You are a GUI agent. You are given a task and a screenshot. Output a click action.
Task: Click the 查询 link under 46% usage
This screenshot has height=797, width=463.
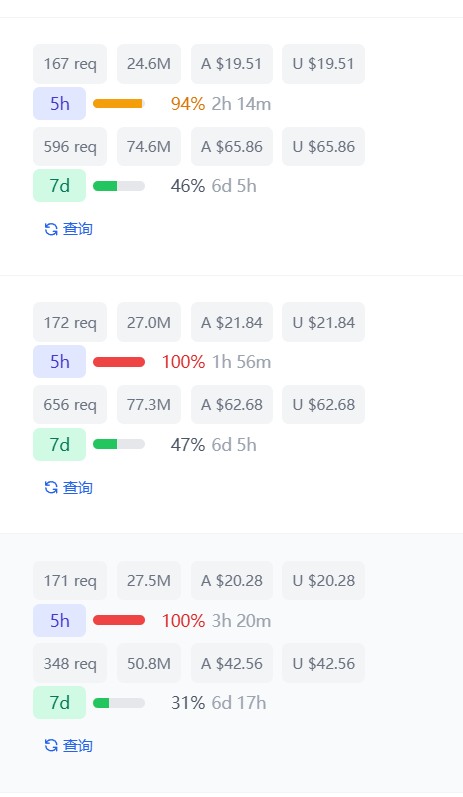(x=78, y=229)
